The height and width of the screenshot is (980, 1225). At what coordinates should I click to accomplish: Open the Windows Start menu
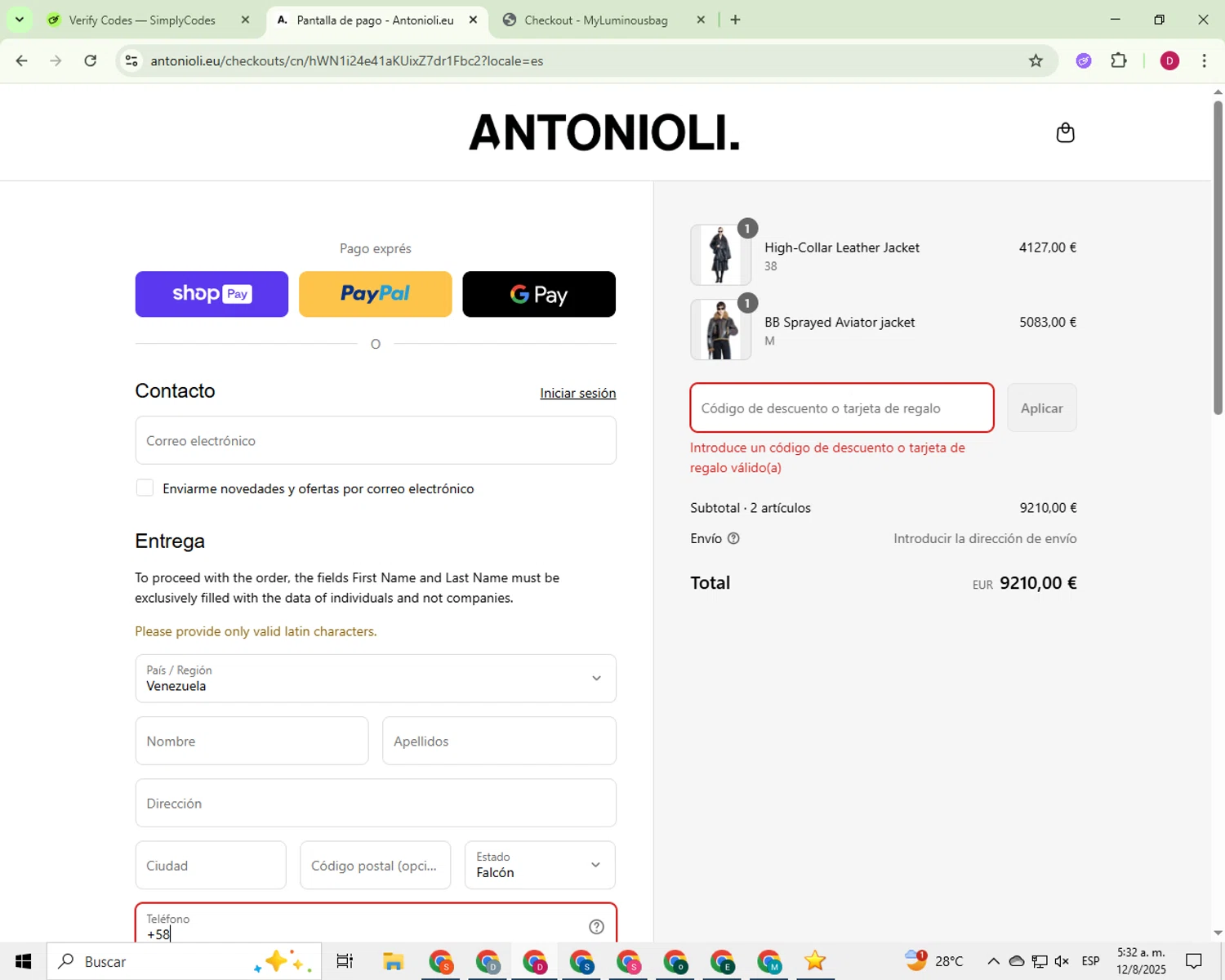click(x=23, y=961)
